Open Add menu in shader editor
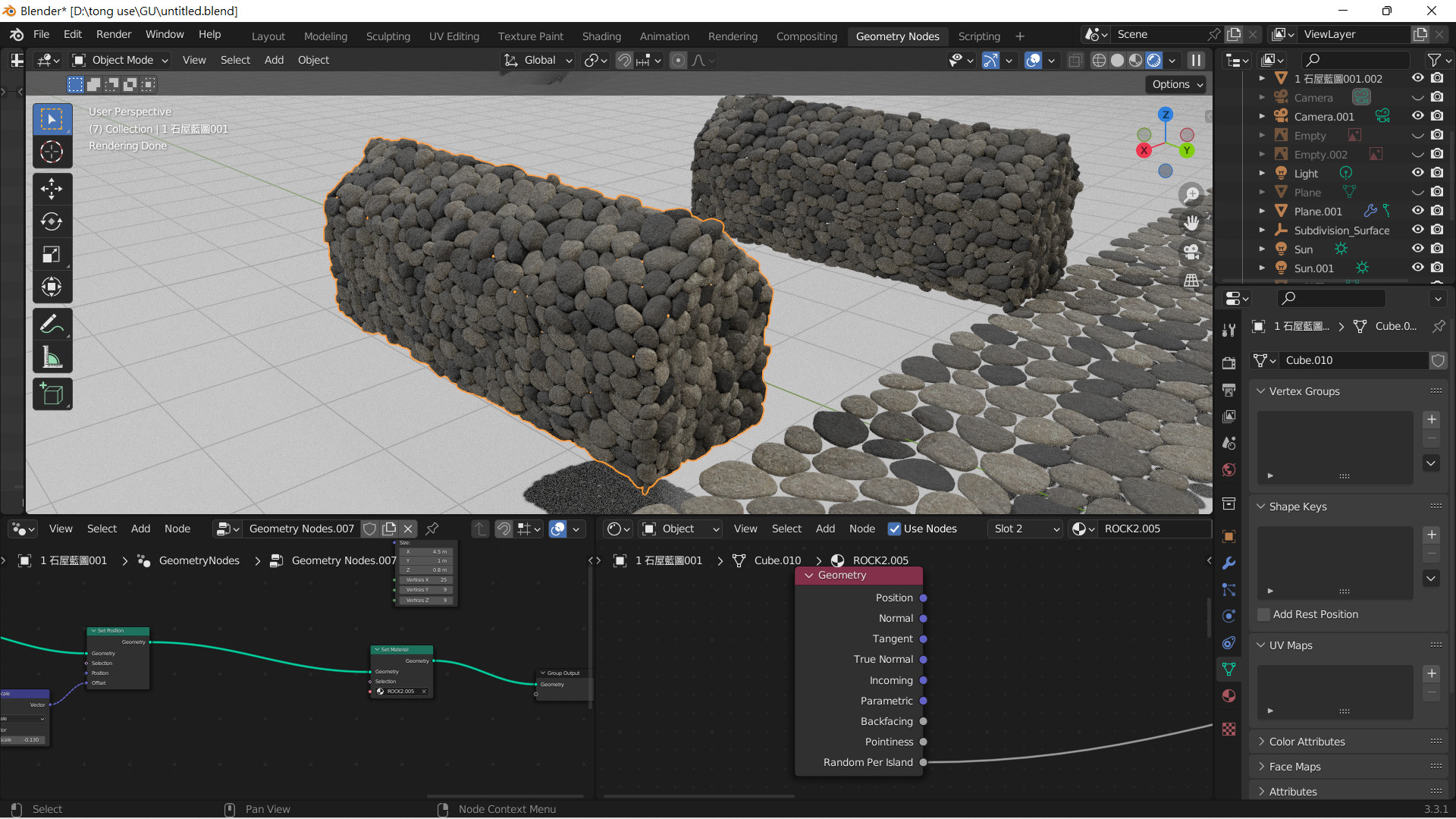 pyautogui.click(x=825, y=529)
